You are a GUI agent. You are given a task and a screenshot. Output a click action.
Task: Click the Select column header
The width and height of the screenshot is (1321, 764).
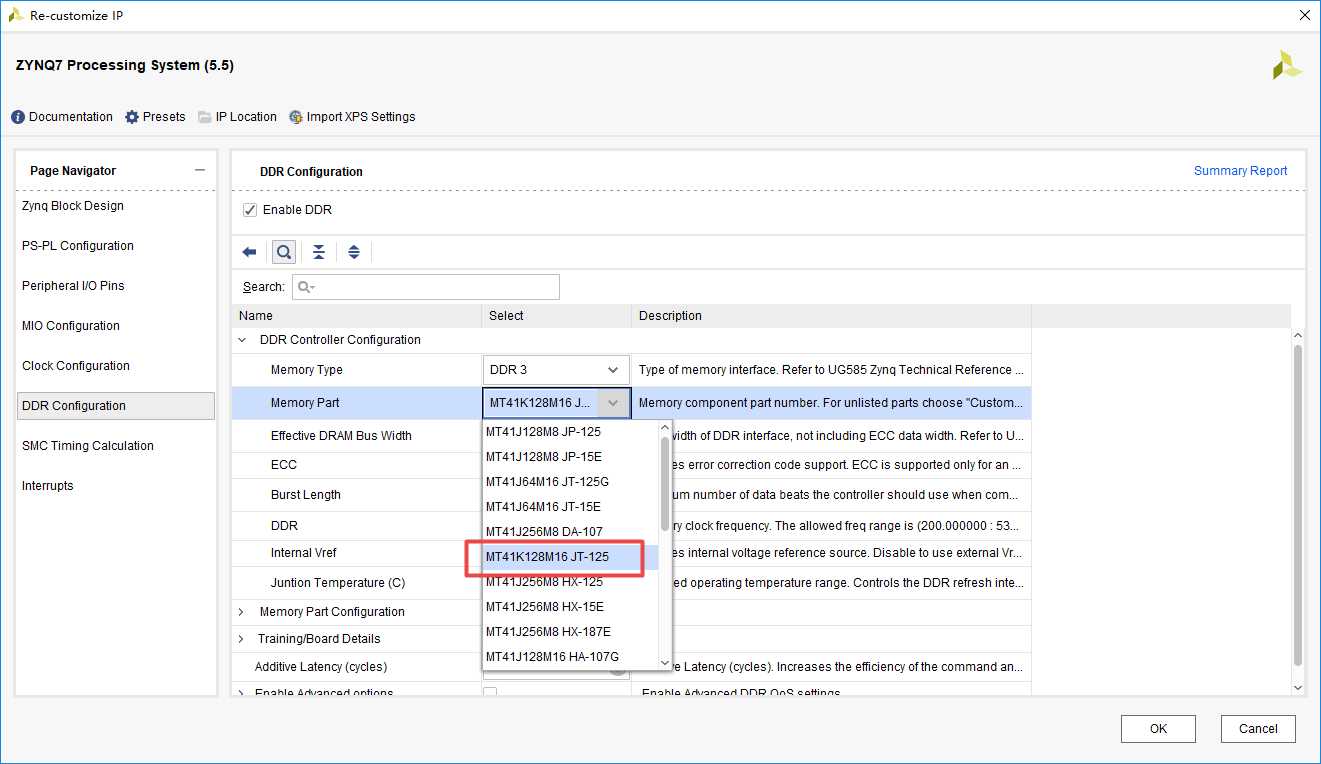point(556,316)
